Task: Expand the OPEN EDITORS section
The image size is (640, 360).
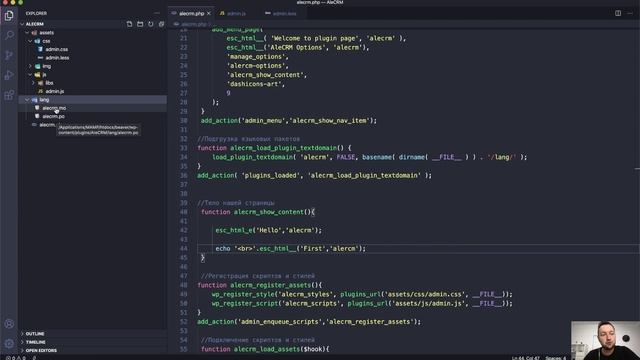Action: point(41,351)
